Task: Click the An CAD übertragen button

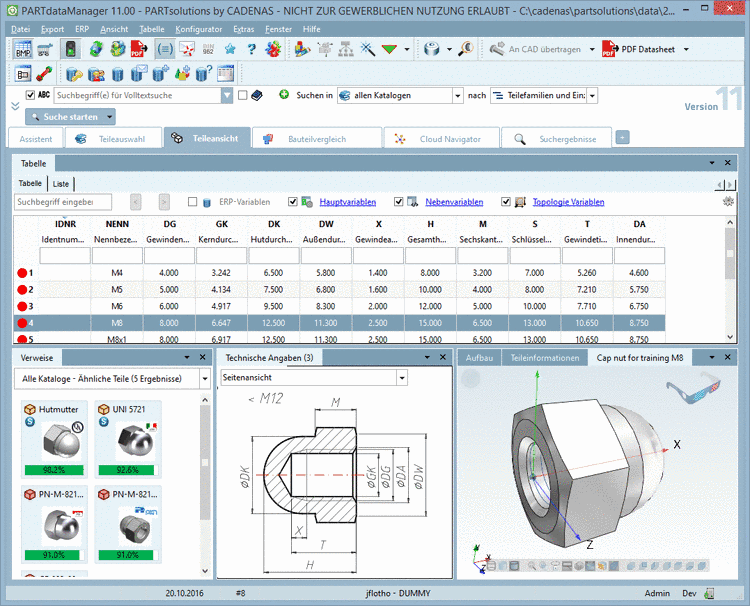Action: [x=535, y=49]
